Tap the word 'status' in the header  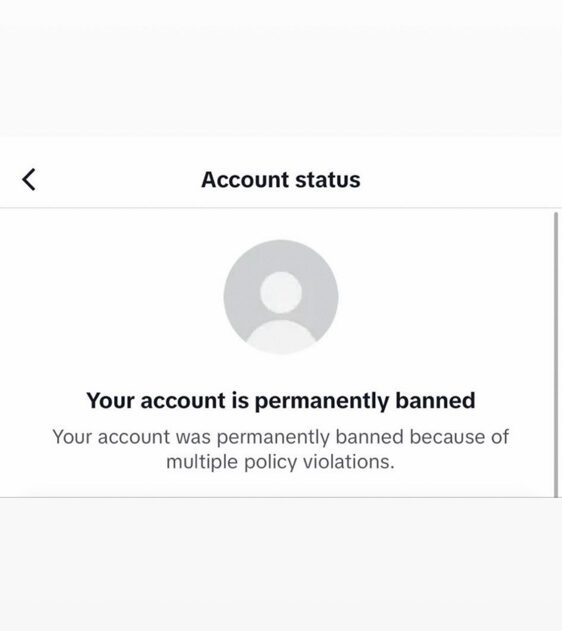(x=328, y=180)
